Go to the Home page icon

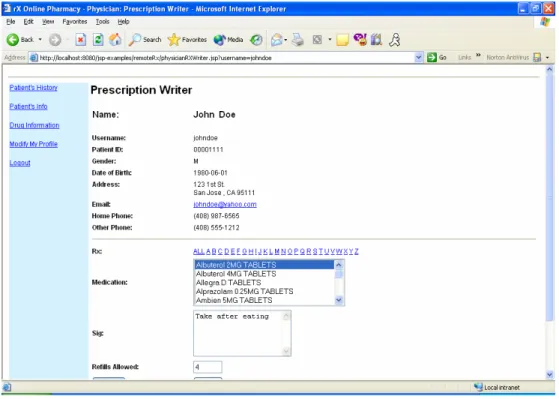[115, 40]
